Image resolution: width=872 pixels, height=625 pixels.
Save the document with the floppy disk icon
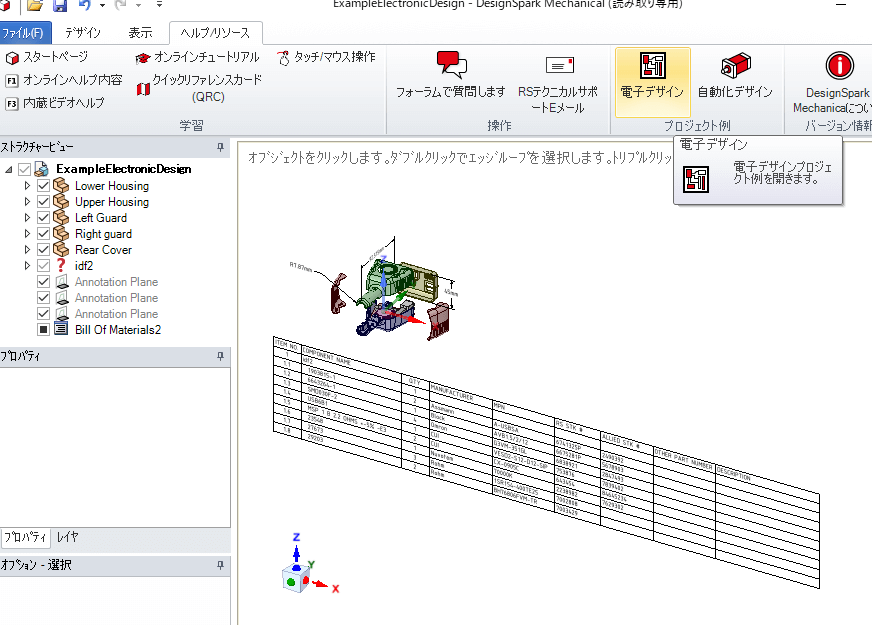tap(60, 6)
